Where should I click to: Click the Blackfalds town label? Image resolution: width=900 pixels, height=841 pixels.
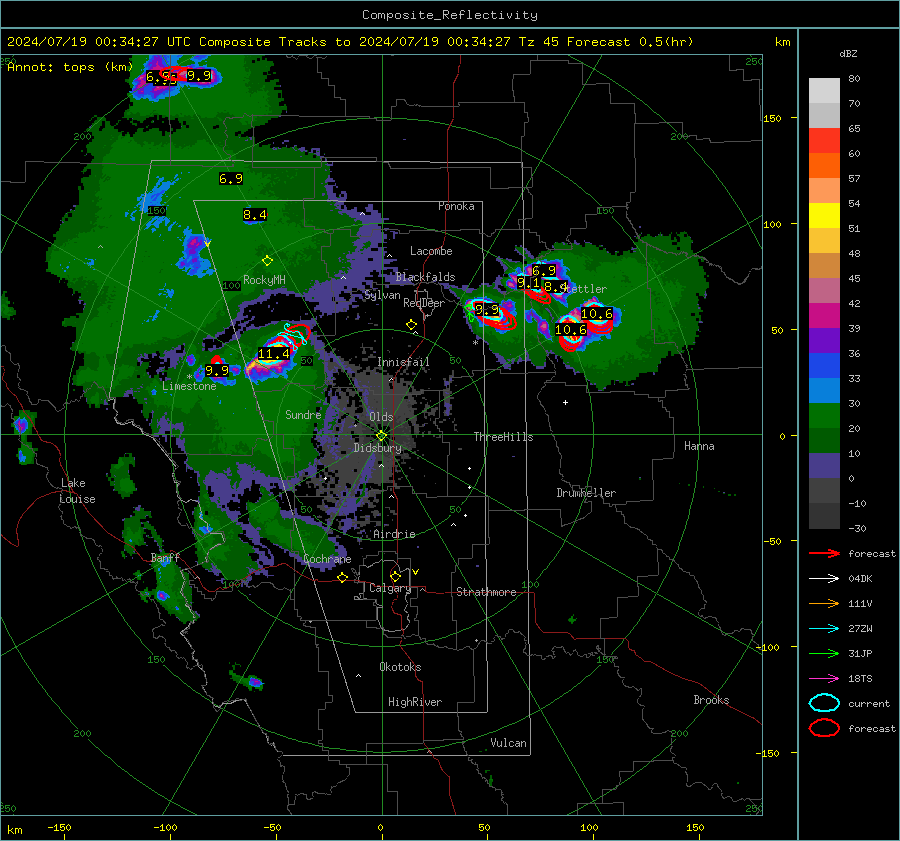425,277
